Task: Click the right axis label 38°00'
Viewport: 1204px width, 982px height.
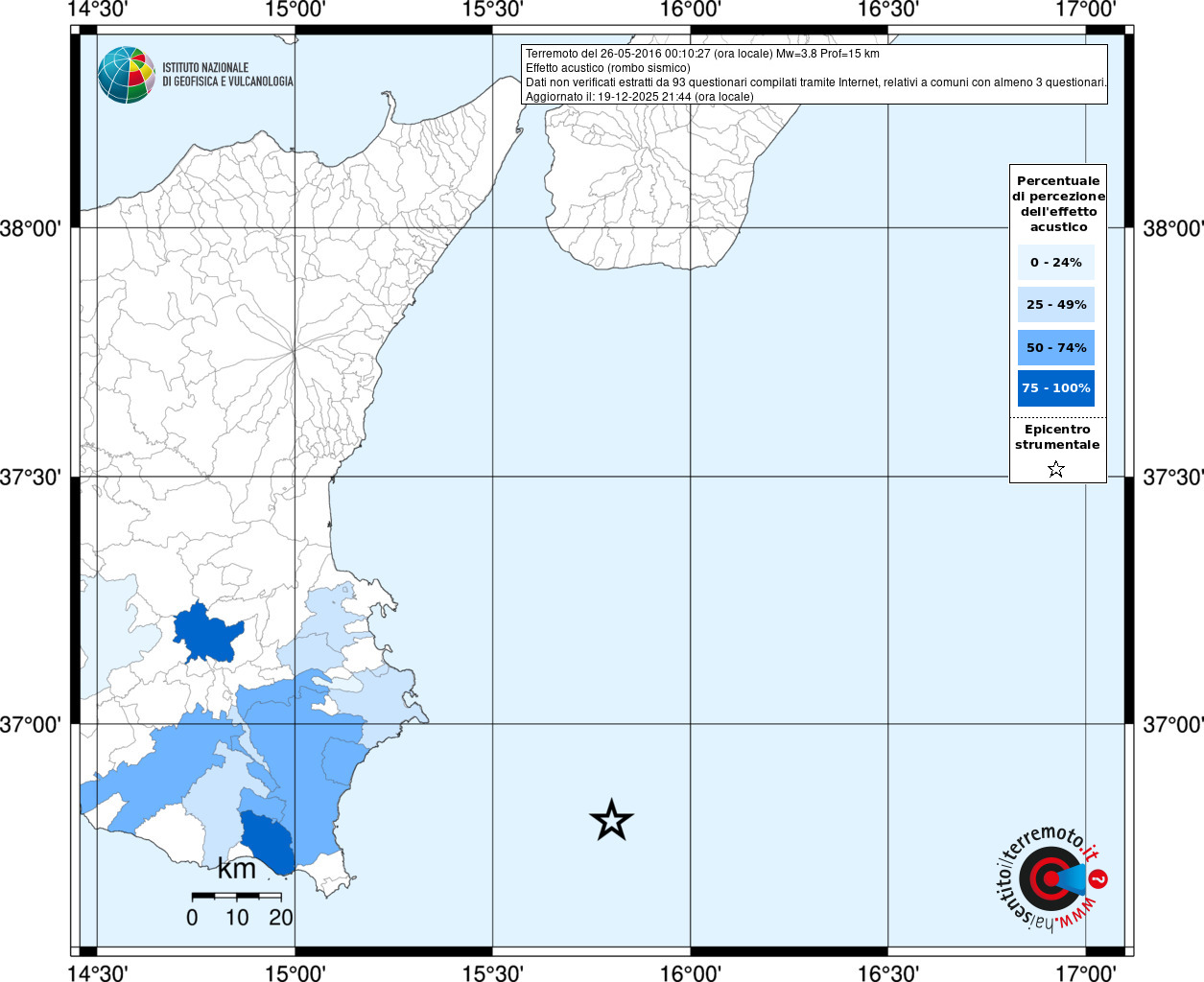Action: tap(1172, 228)
